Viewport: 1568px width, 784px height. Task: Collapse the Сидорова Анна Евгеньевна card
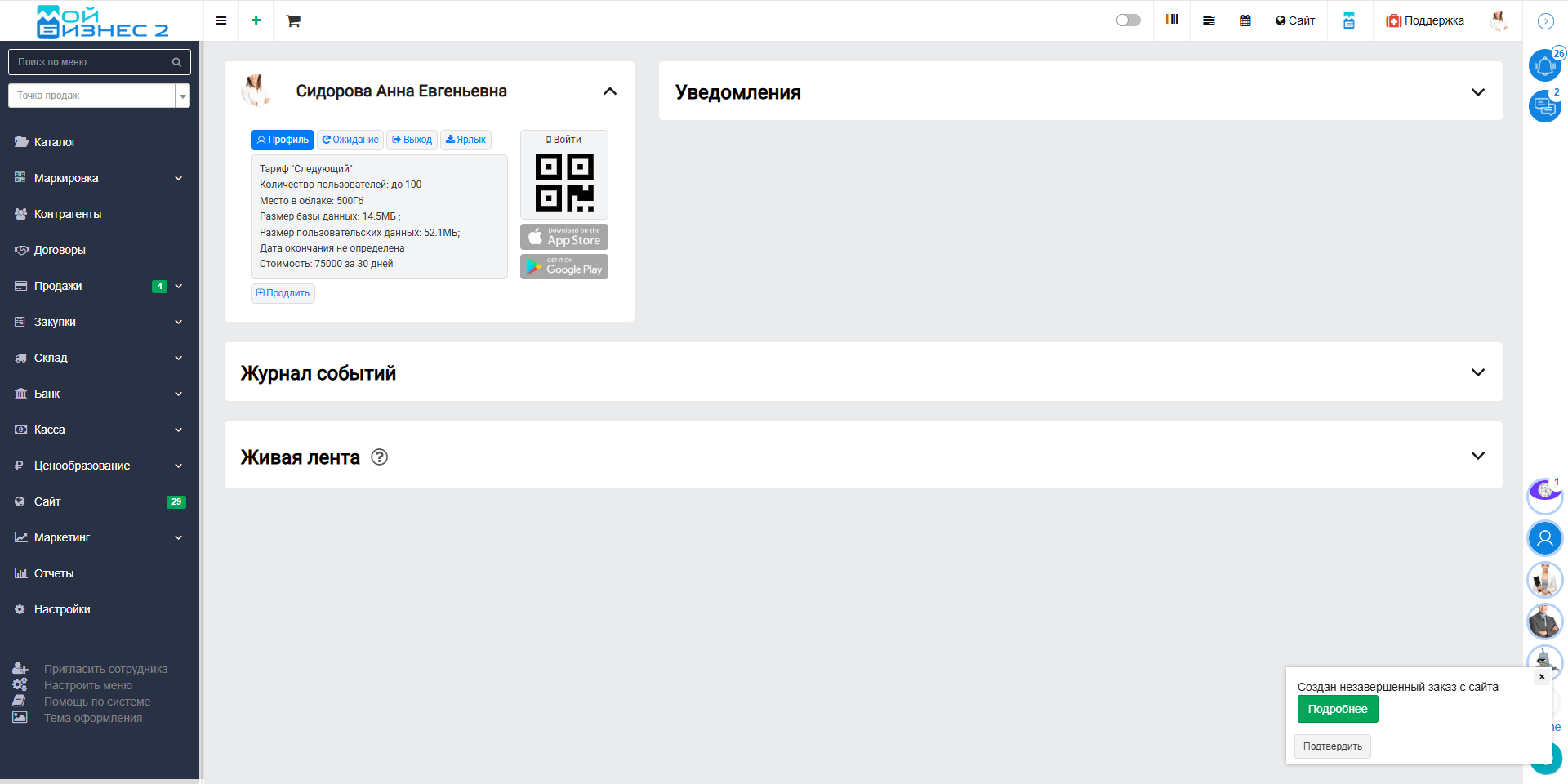(x=609, y=91)
